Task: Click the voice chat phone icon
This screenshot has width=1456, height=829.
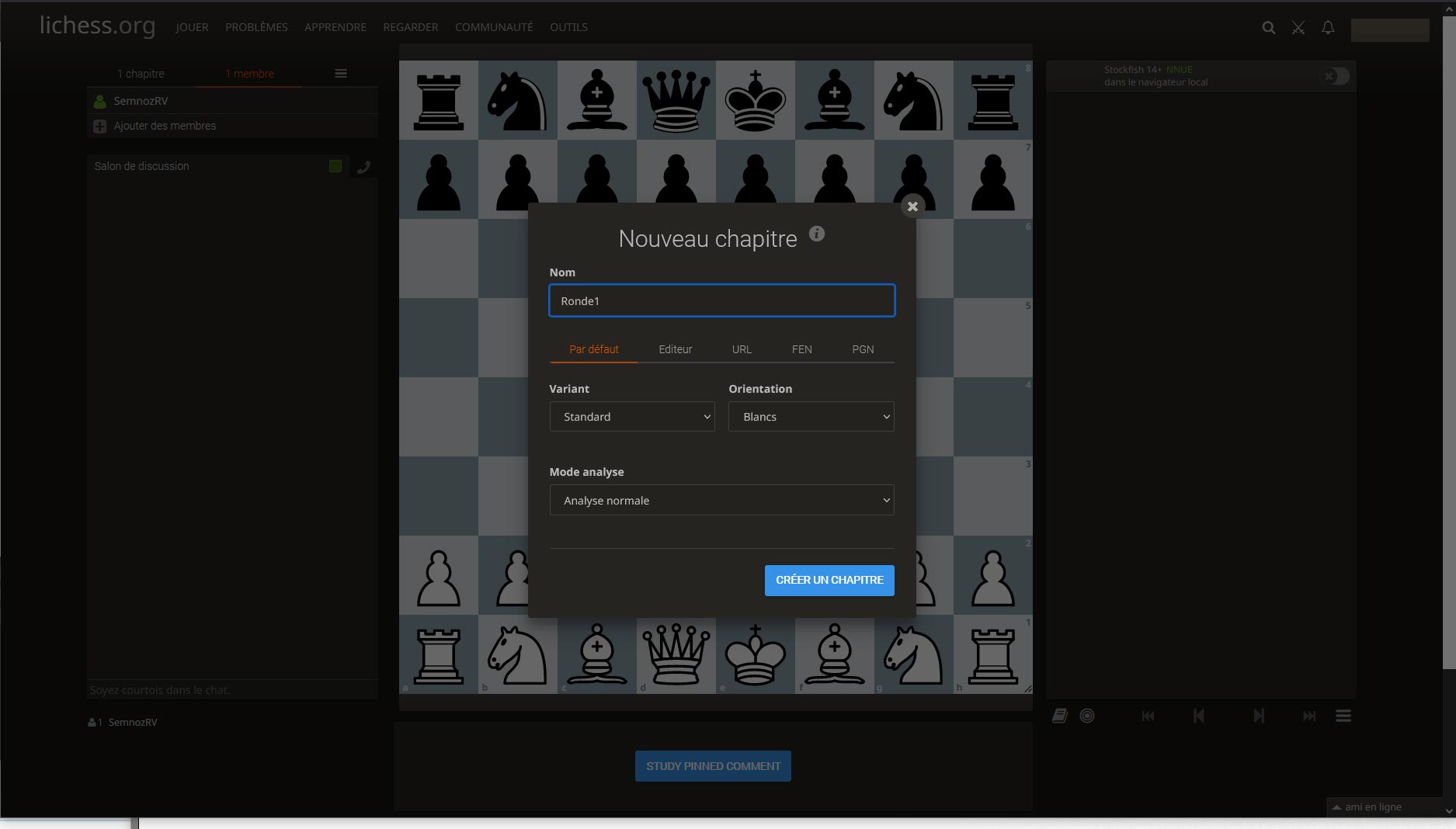Action: click(x=363, y=167)
